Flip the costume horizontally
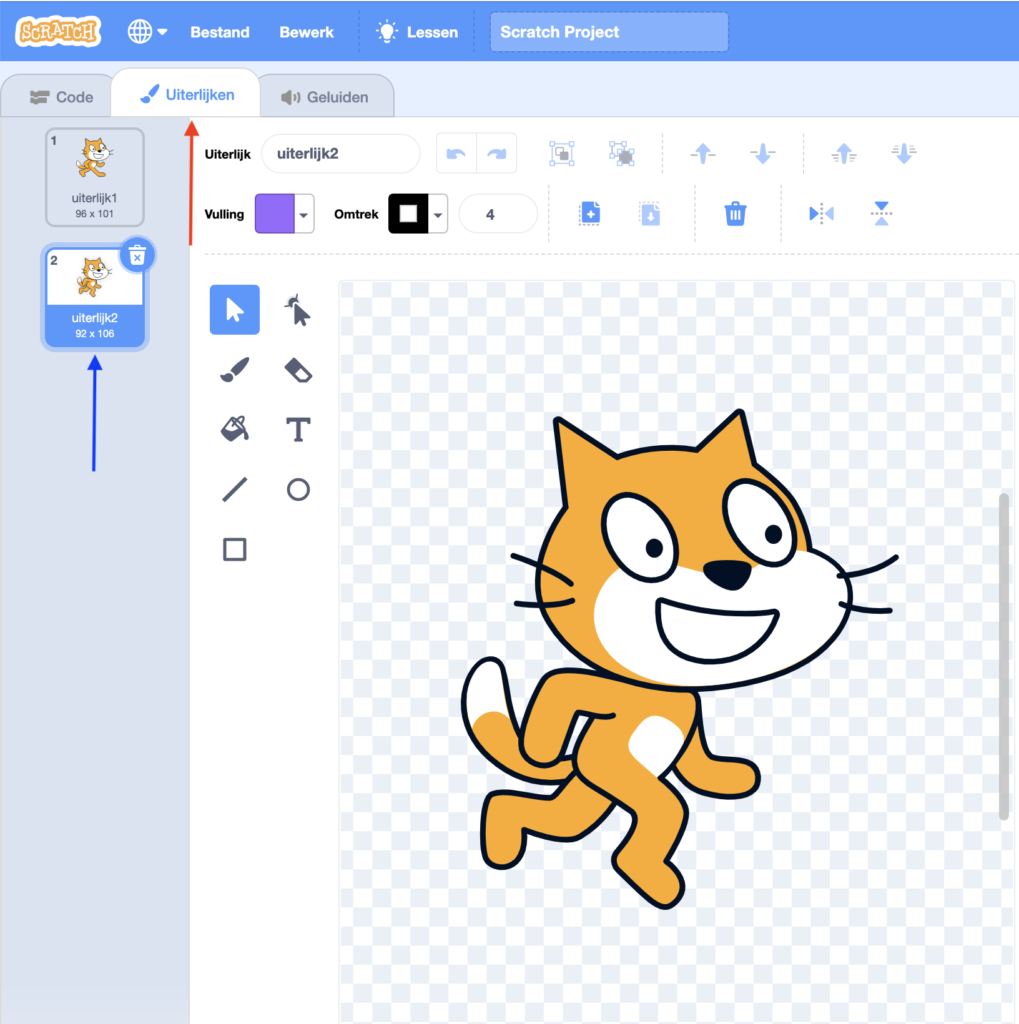This screenshot has width=1019, height=1024. 820,213
